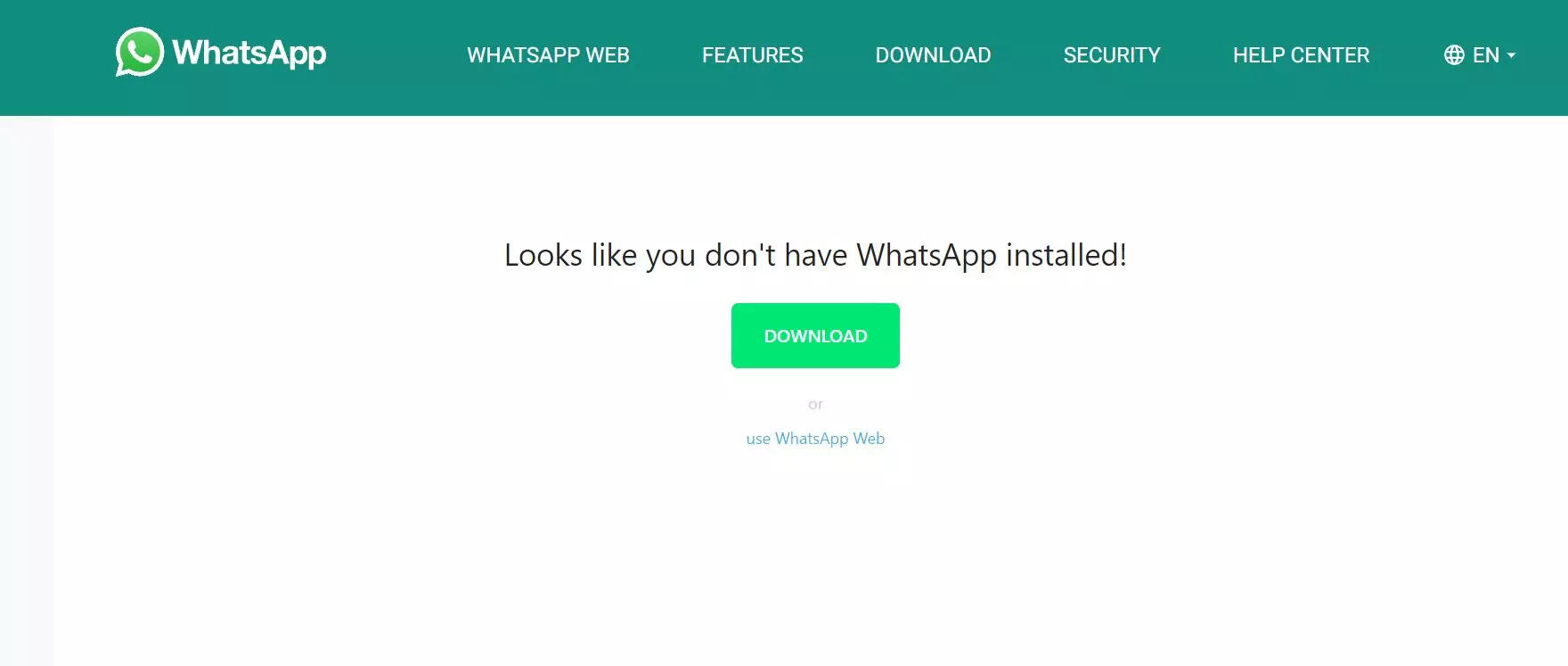Click the WhatsApp speech-bubble logo icon
This screenshot has height=666, width=1568.
140,52
